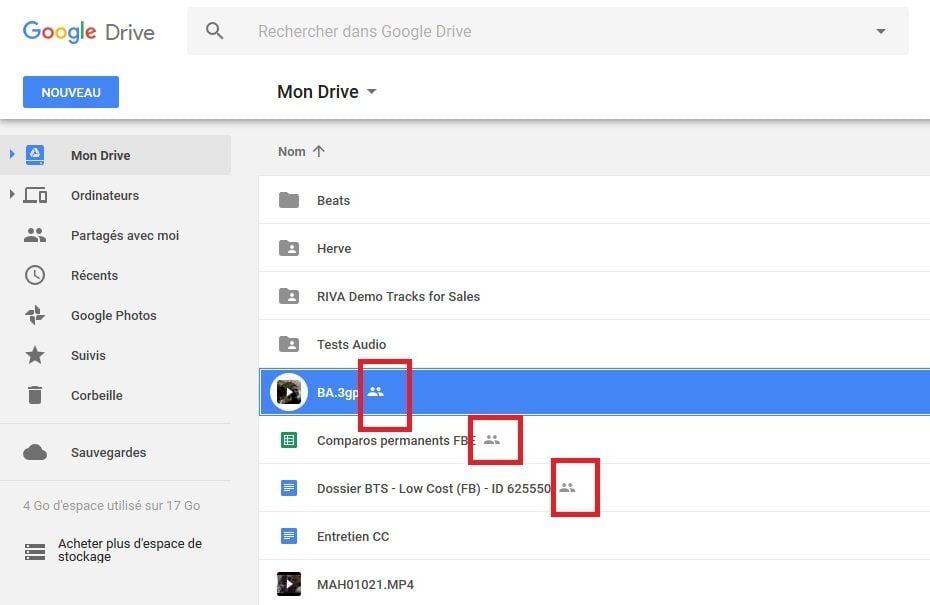
Task: Open the Corbeille trash icon
Action: (x=35, y=395)
